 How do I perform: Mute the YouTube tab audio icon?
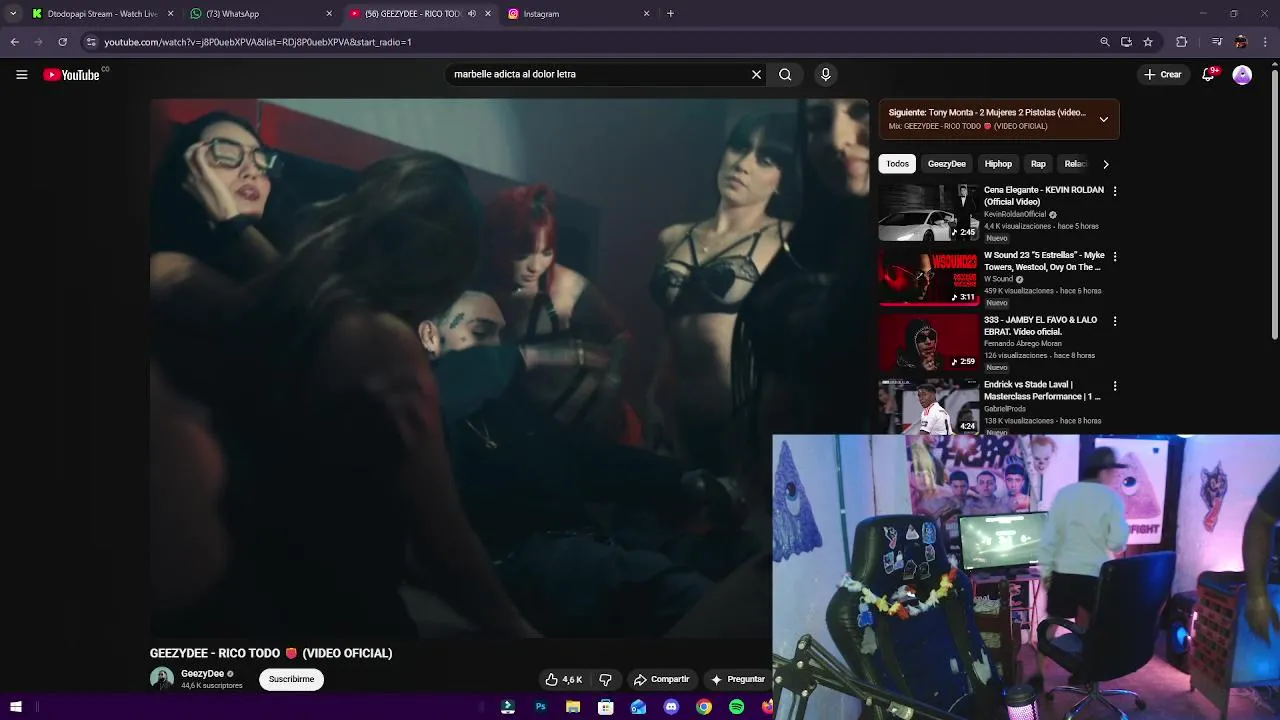472,14
